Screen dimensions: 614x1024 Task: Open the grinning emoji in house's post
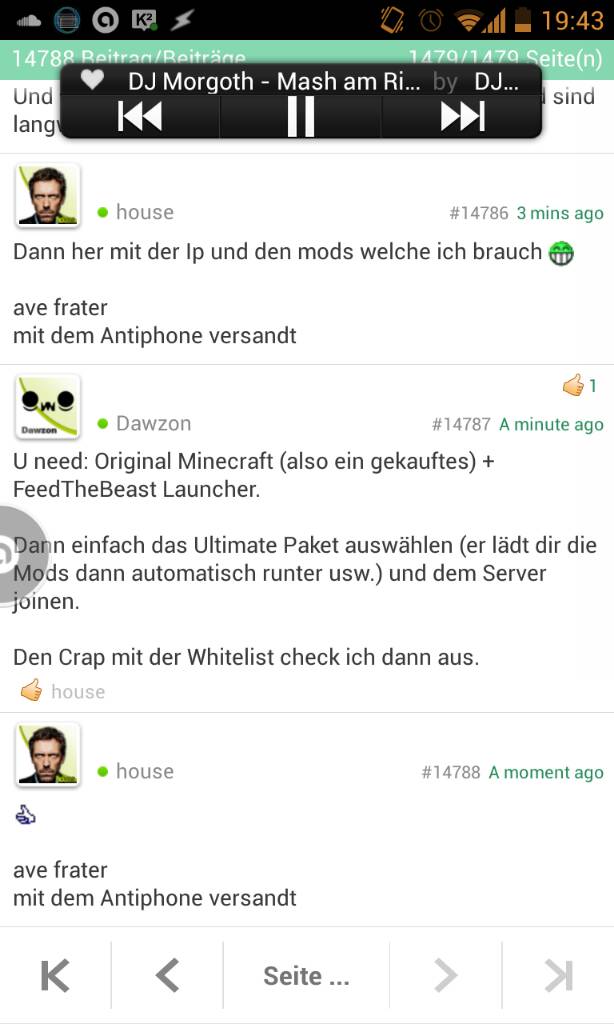click(560, 253)
